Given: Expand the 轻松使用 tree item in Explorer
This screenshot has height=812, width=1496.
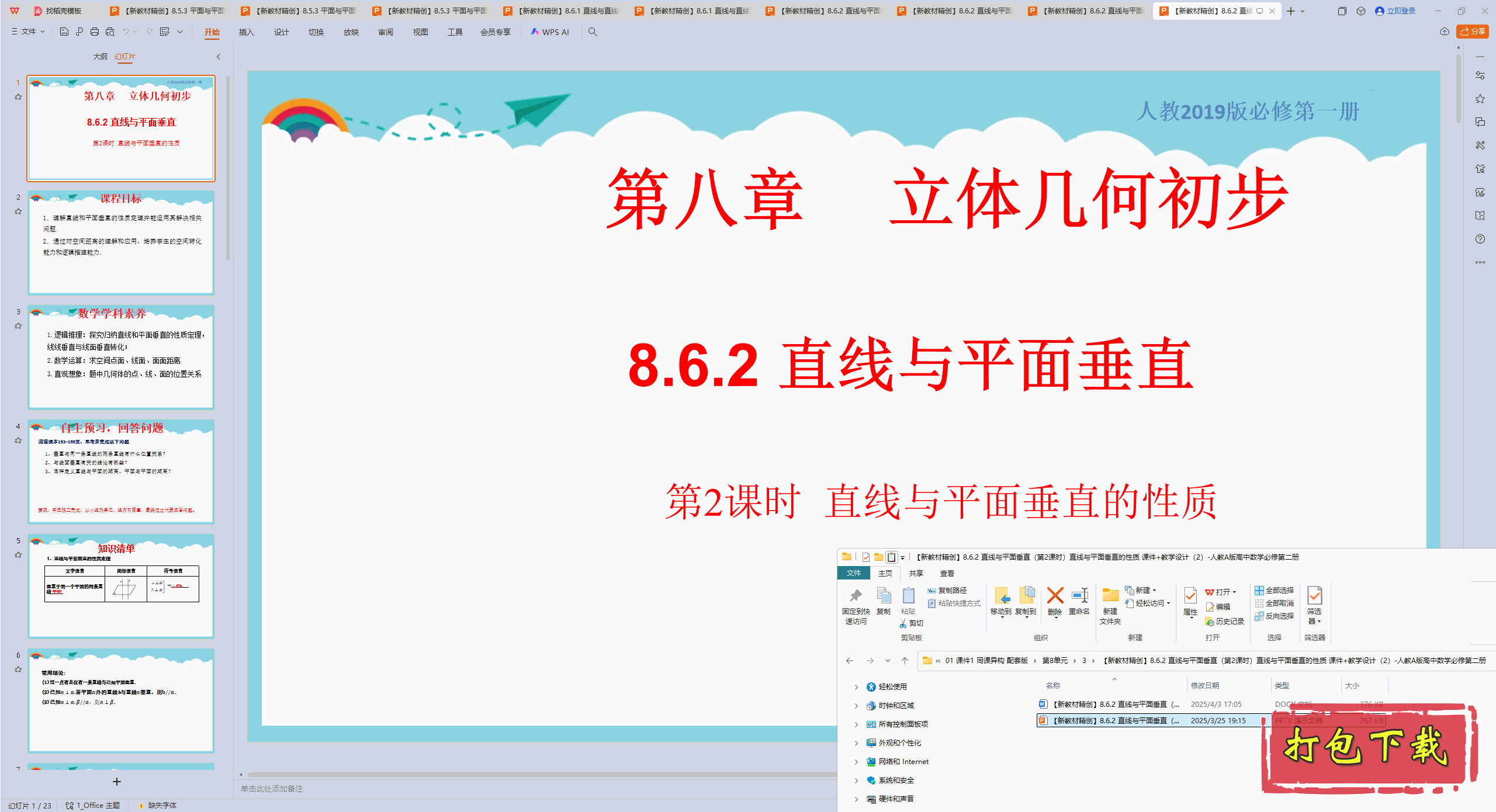Looking at the screenshot, I should pos(857,687).
